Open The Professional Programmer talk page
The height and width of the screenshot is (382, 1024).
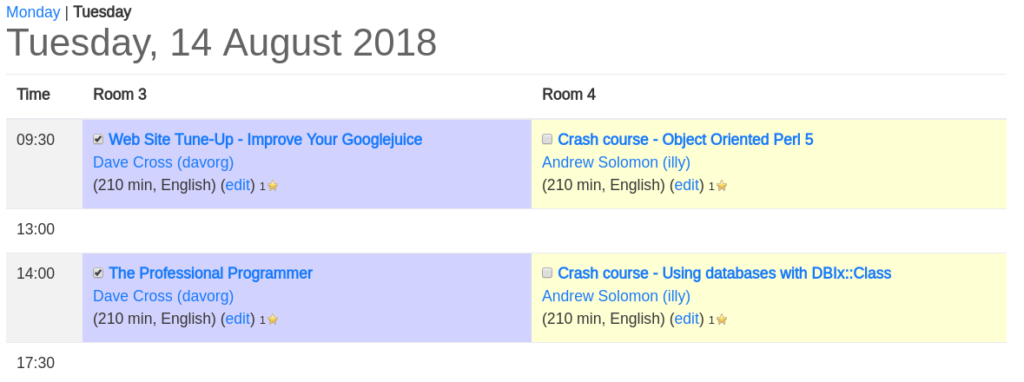click(x=210, y=273)
